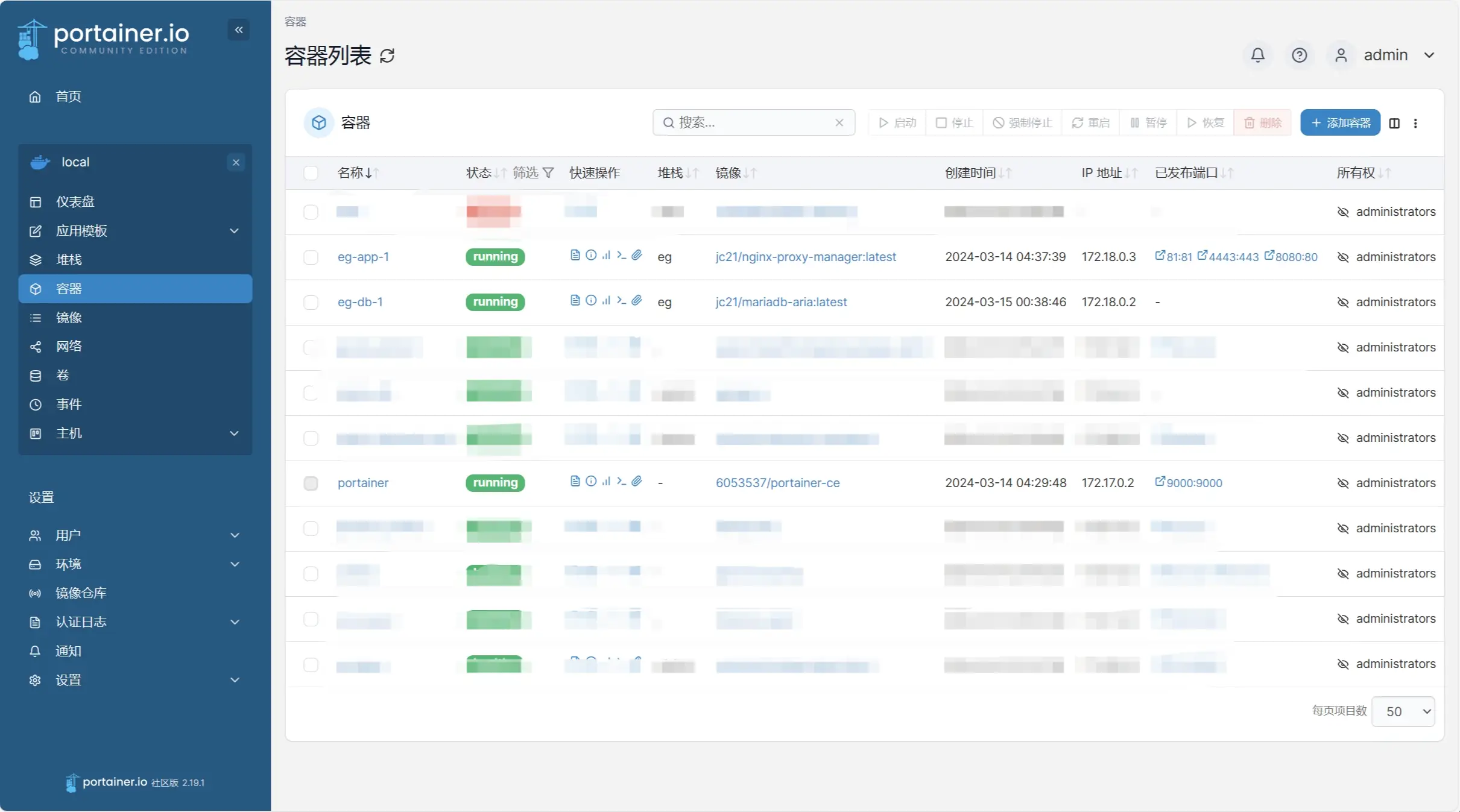This screenshot has height=812, width=1460.
Task: Open 仪表盘 in the sidebar
Action: tap(75, 202)
